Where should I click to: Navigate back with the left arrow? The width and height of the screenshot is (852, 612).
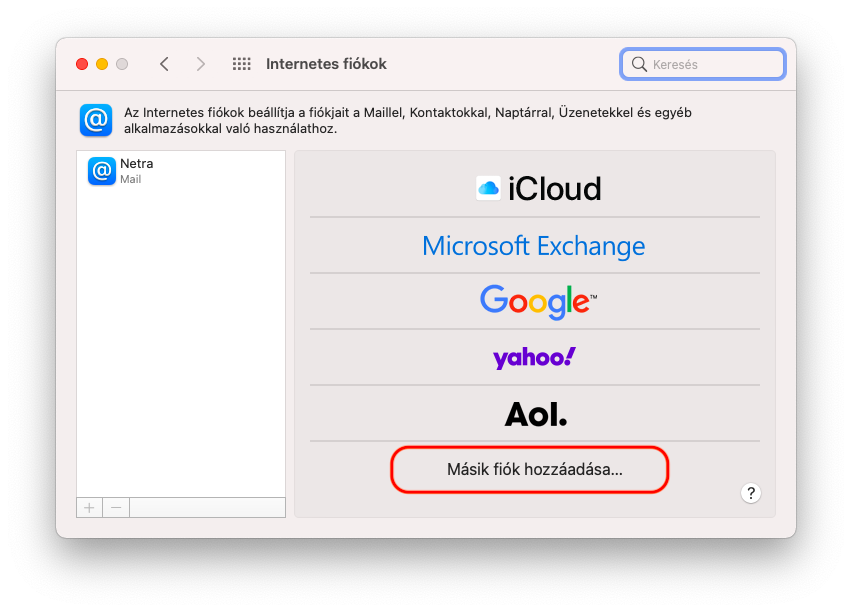coord(164,63)
